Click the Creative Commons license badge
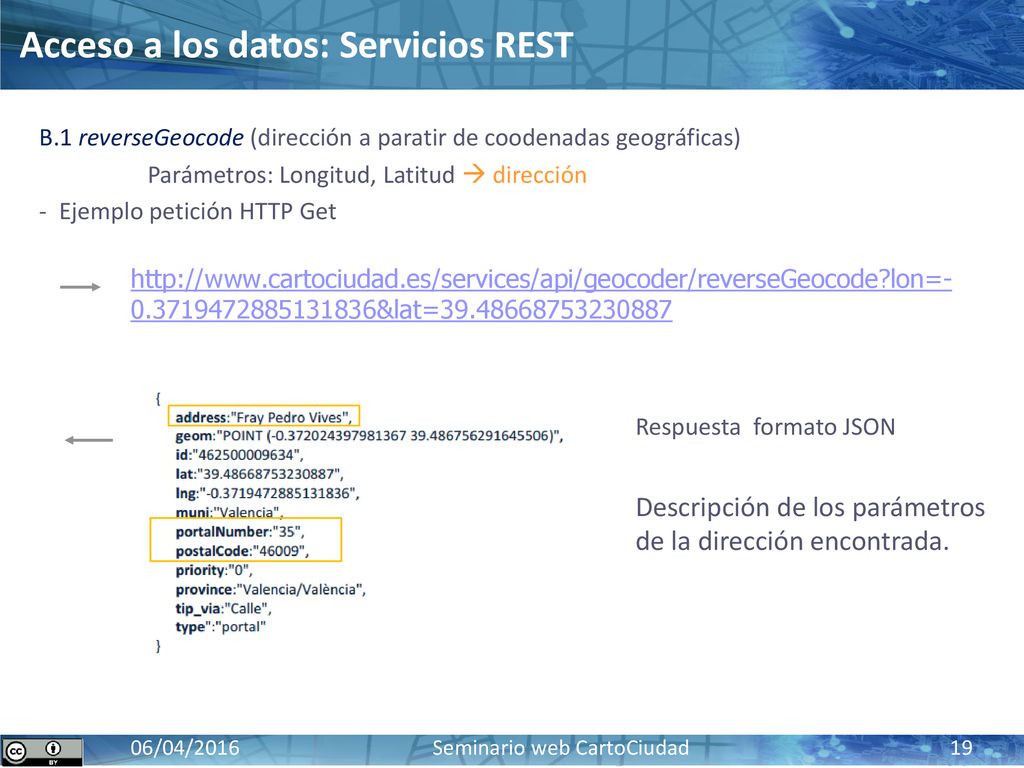Screen dimensions: 1024x768 (x=42, y=752)
